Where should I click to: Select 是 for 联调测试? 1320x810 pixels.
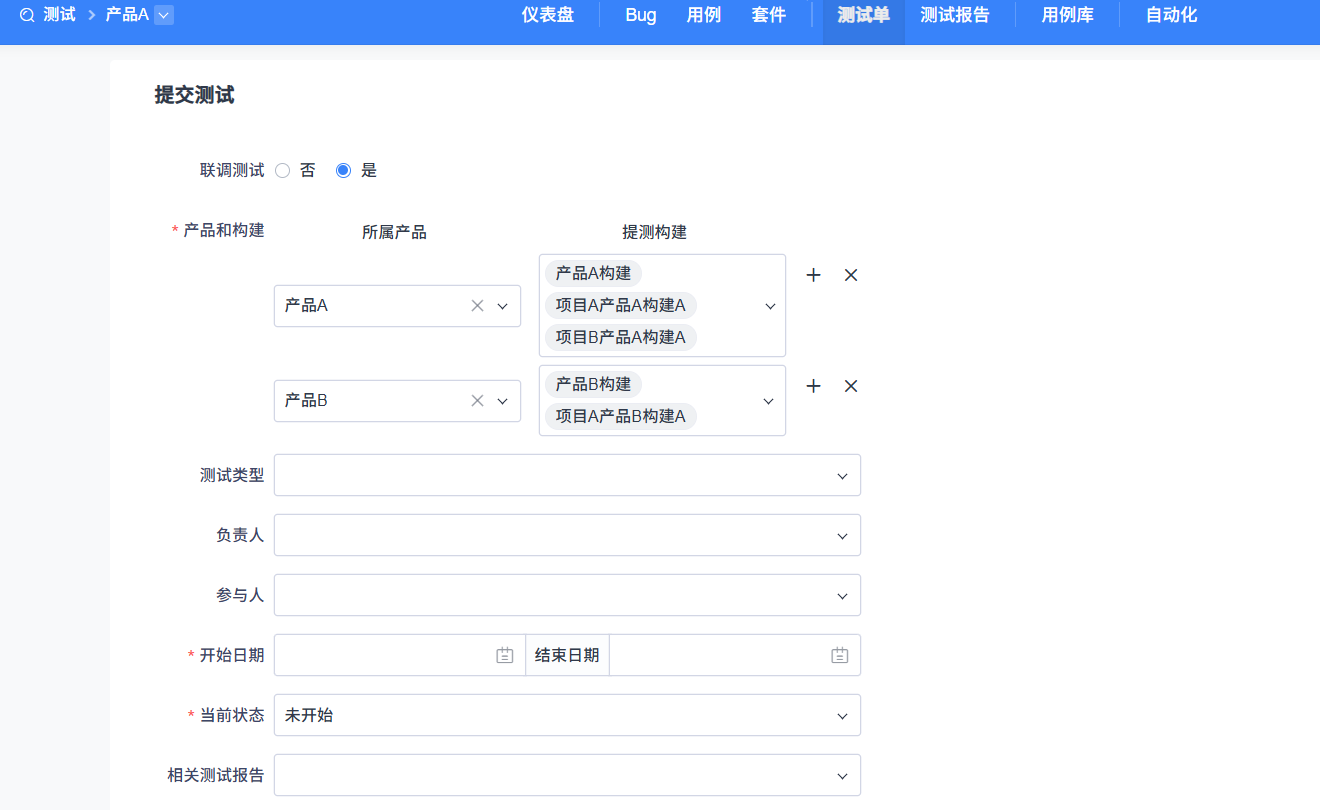343,171
